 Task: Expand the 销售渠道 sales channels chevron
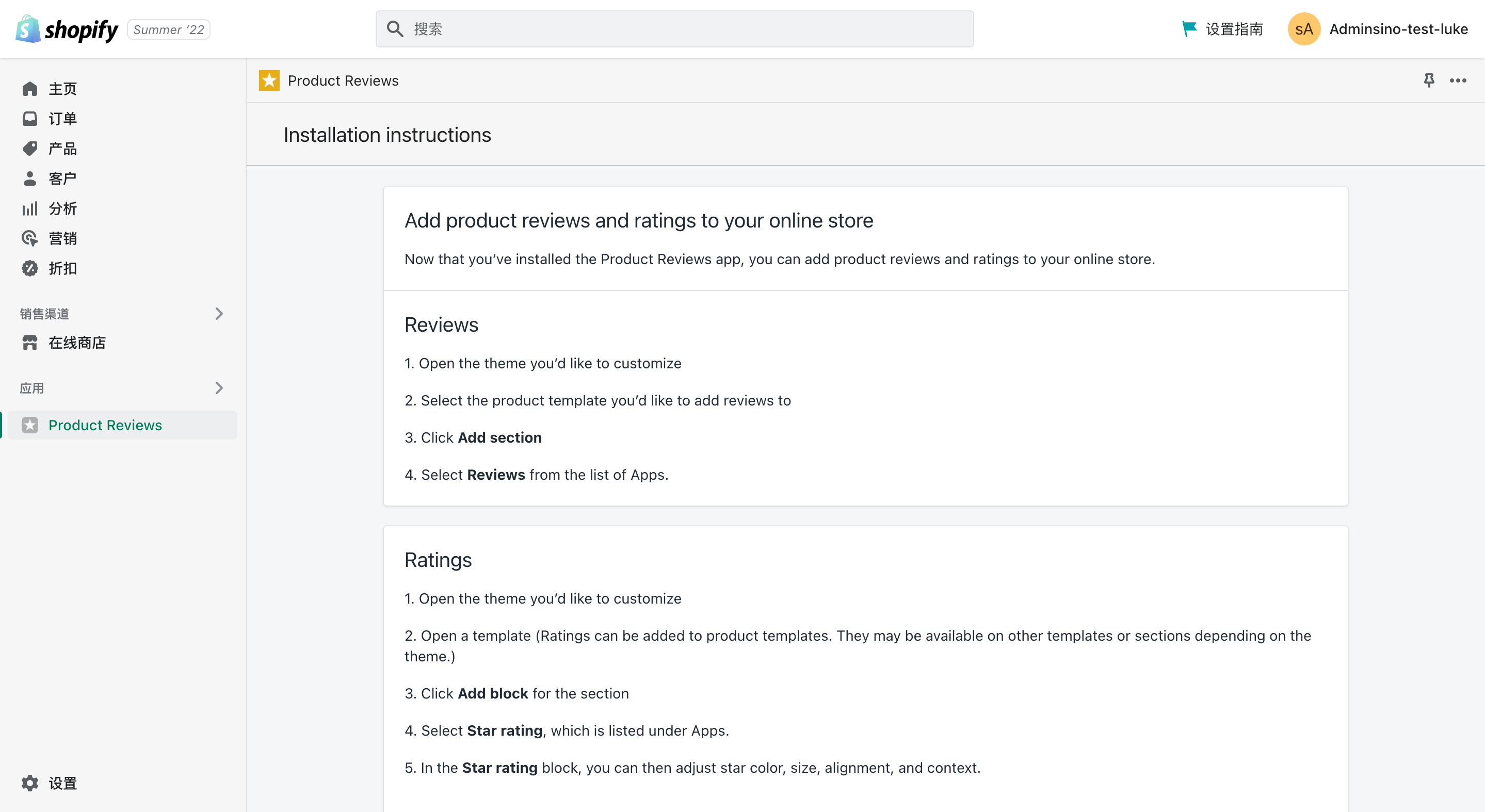click(219, 314)
